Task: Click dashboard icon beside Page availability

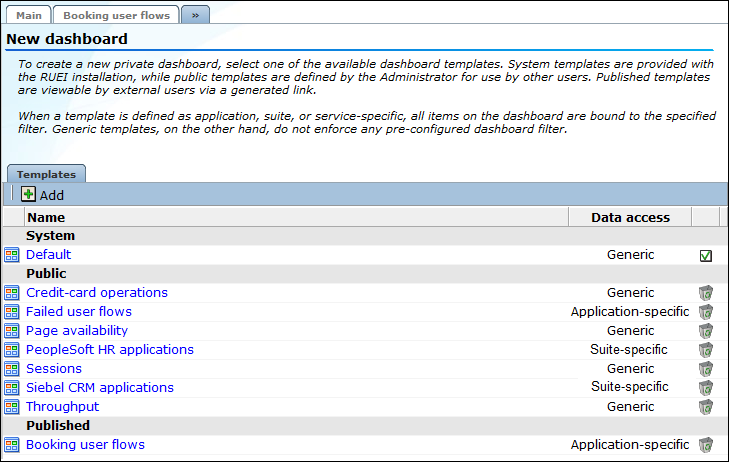Action: pyautogui.click(x=12, y=331)
